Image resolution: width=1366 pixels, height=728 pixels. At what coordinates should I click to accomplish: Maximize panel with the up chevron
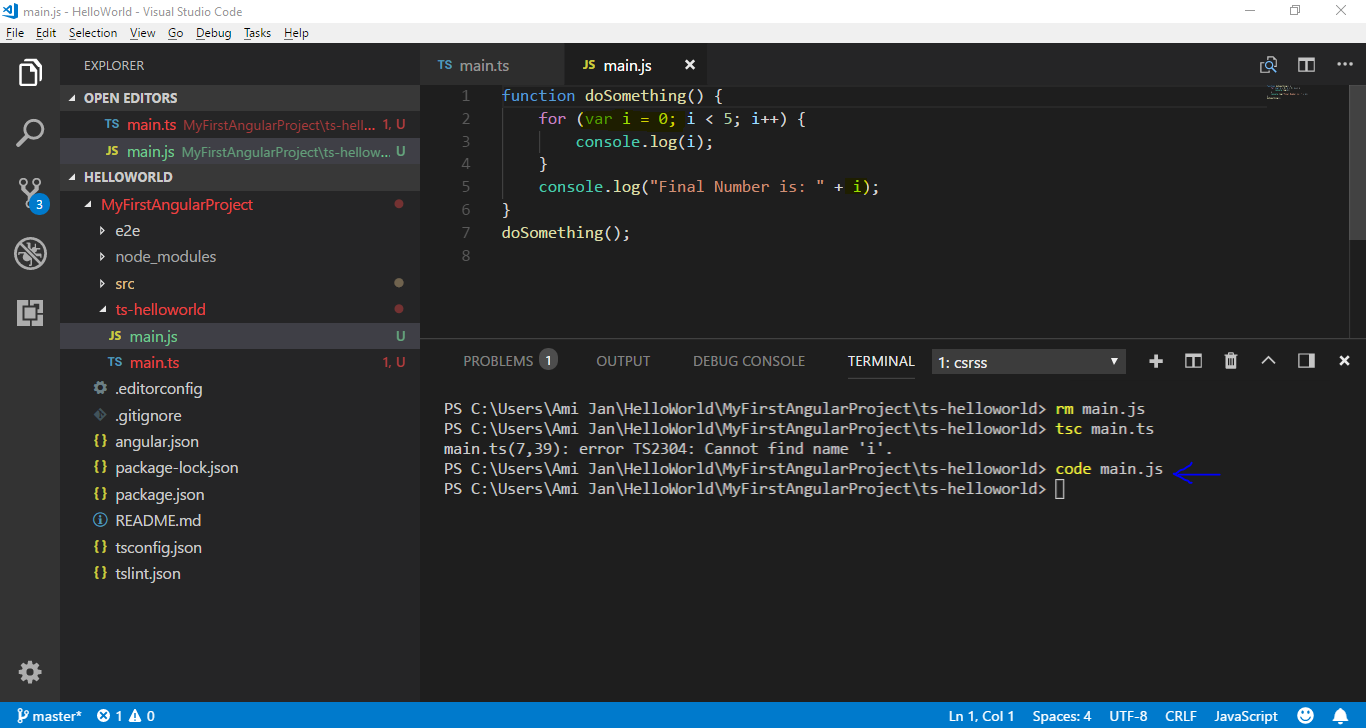[x=1268, y=361]
